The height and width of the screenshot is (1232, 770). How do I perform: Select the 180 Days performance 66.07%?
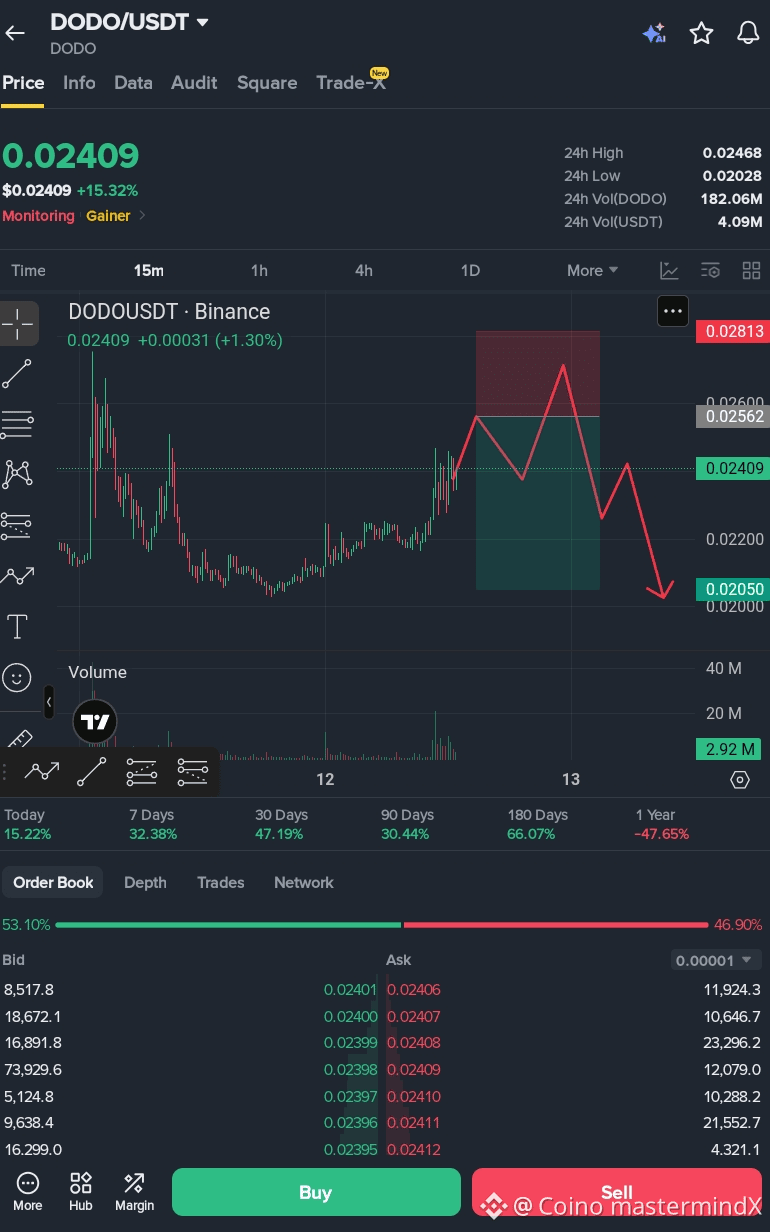[537, 824]
